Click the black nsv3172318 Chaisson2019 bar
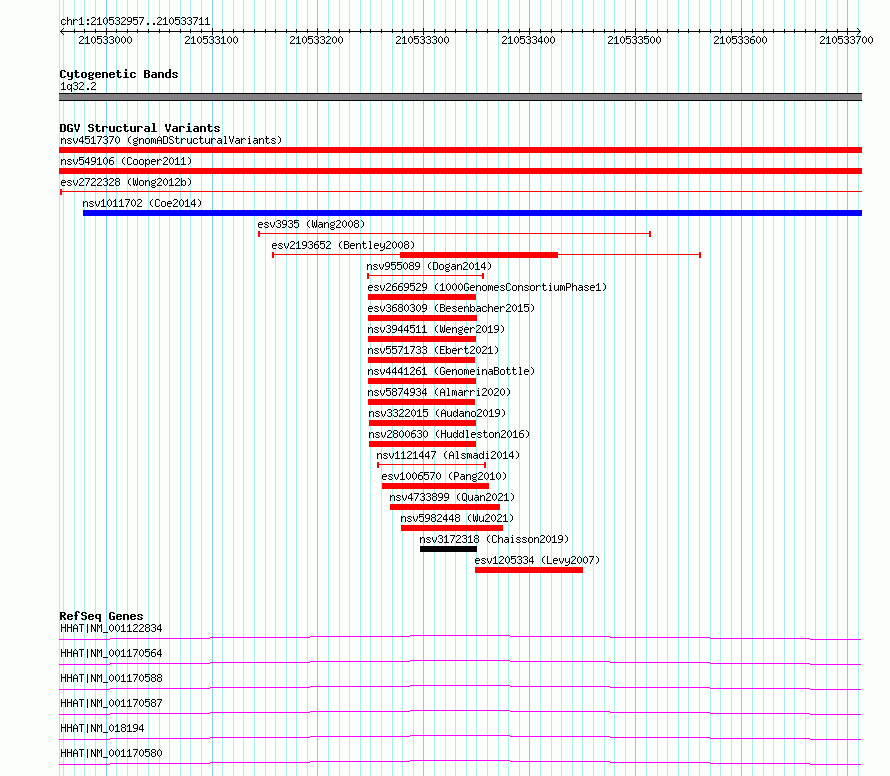 click(448, 549)
